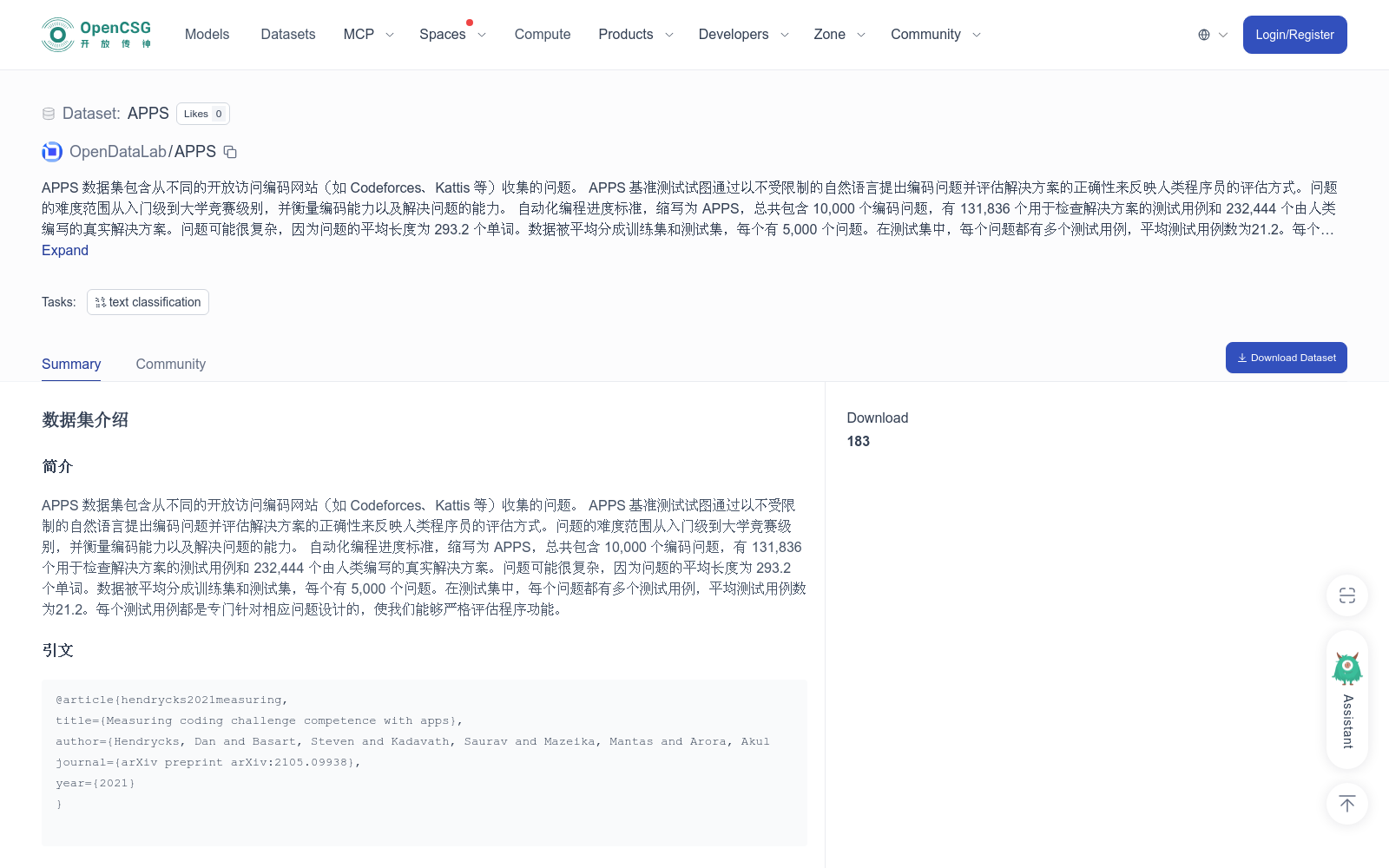
Task: Expand the Products menu
Action: click(x=635, y=35)
